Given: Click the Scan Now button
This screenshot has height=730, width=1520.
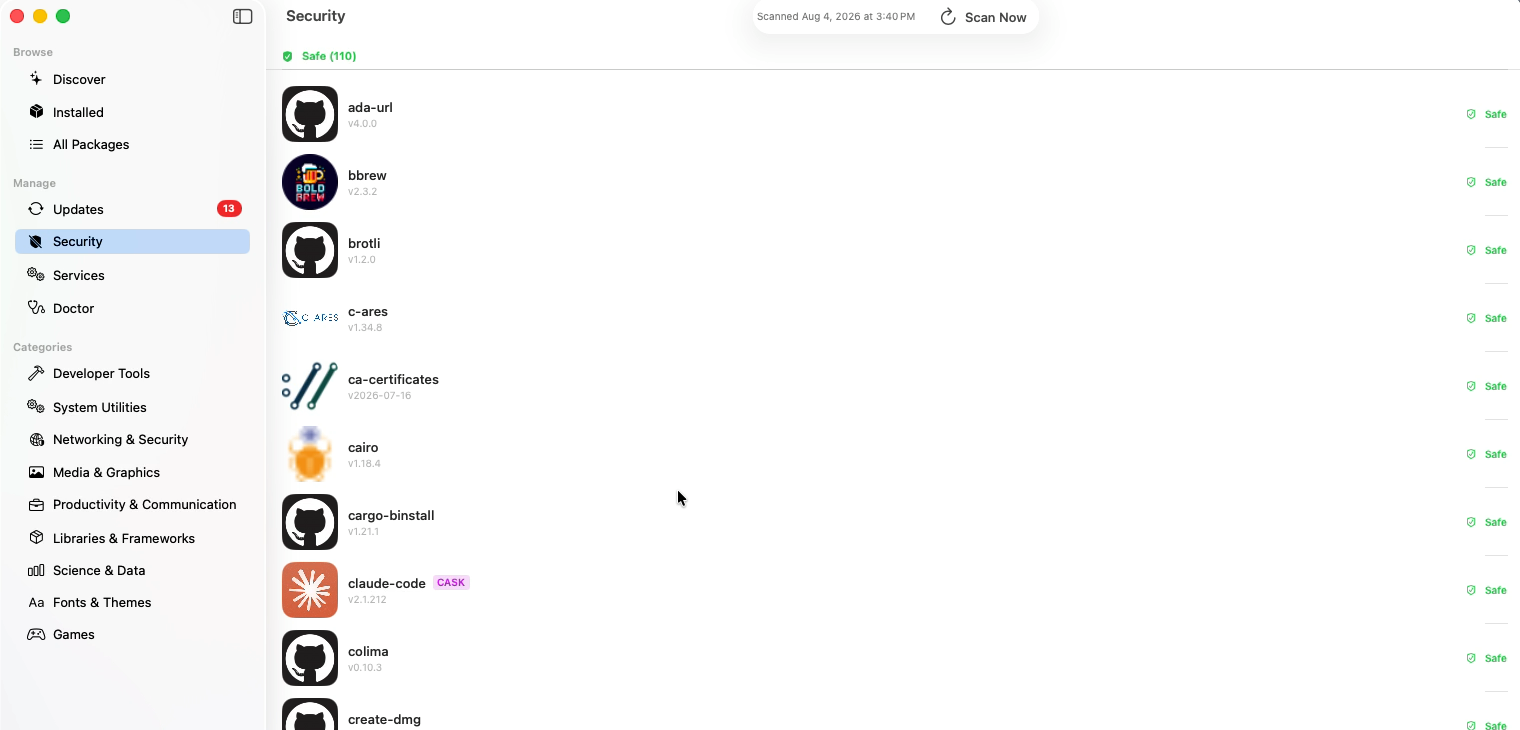Looking at the screenshot, I should 983,17.
